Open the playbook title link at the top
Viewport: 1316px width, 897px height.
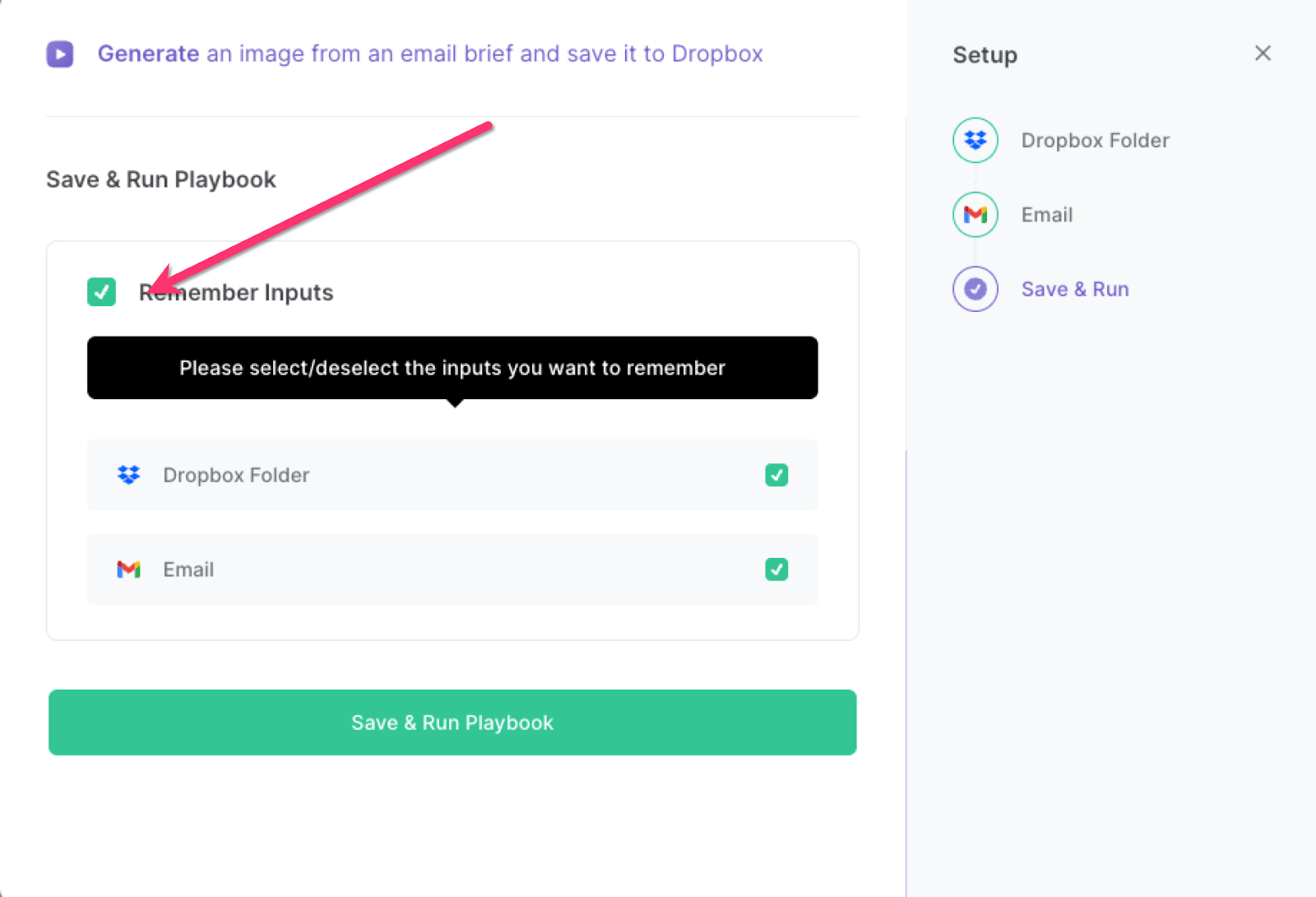(429, 53)
